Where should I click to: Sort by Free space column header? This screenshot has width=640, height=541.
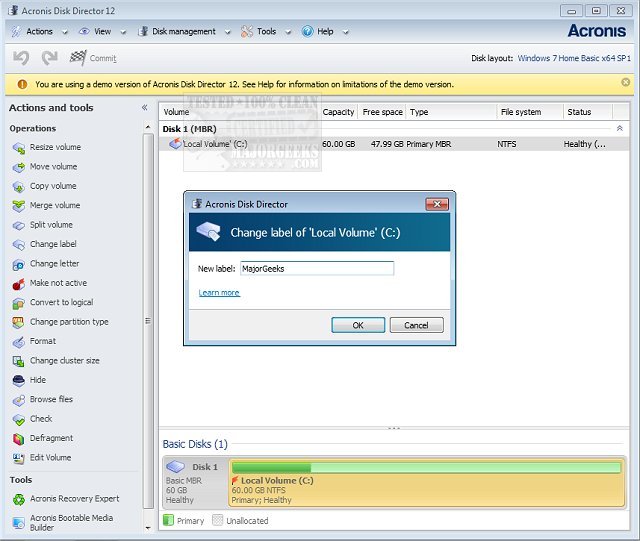tap(382, 112)
